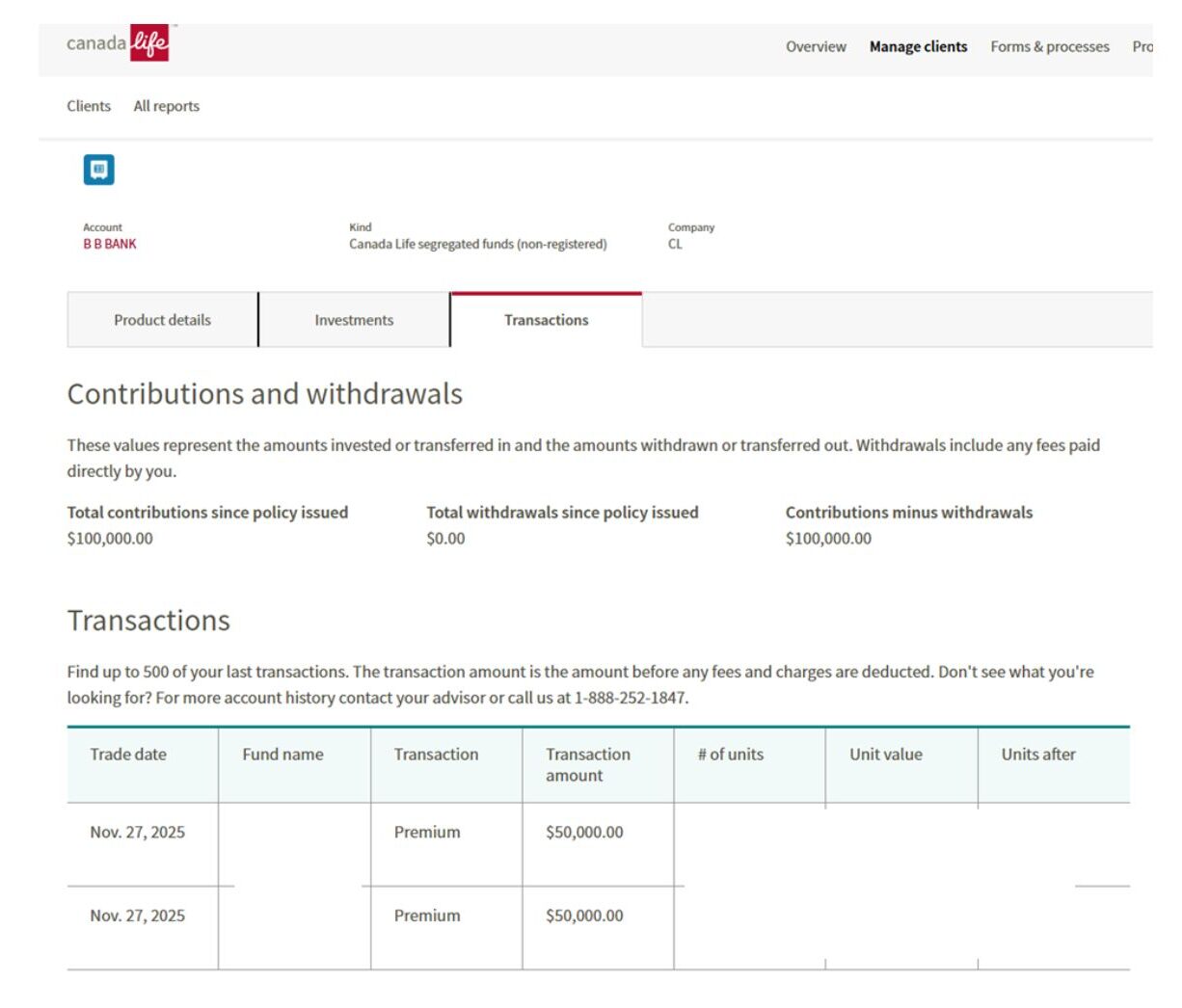Select Manage clients in the navigation bar
The height and width of the screenshot is (1008, 1182).
coord(918,46)
